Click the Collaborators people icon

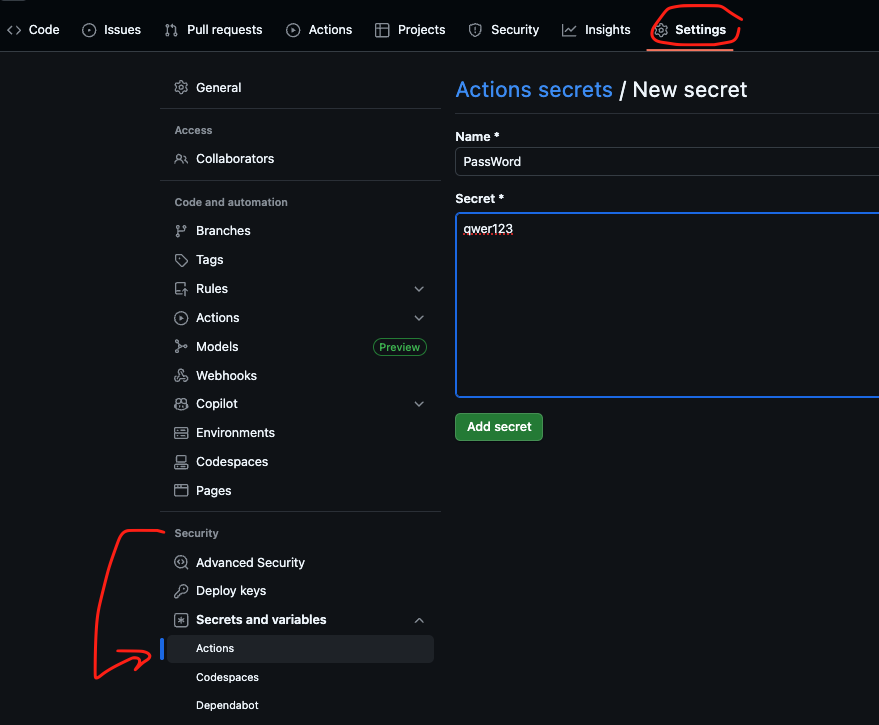(x=181, y=159)
